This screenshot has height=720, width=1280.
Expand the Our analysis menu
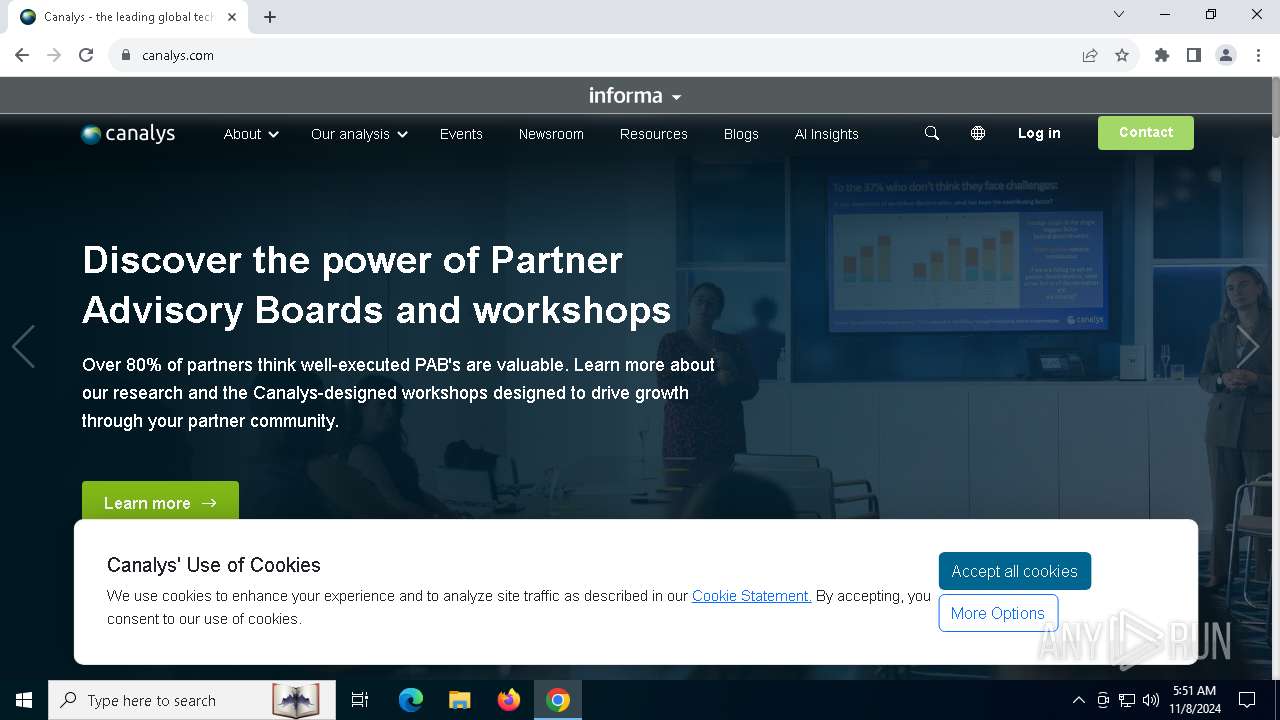[359, 134]
